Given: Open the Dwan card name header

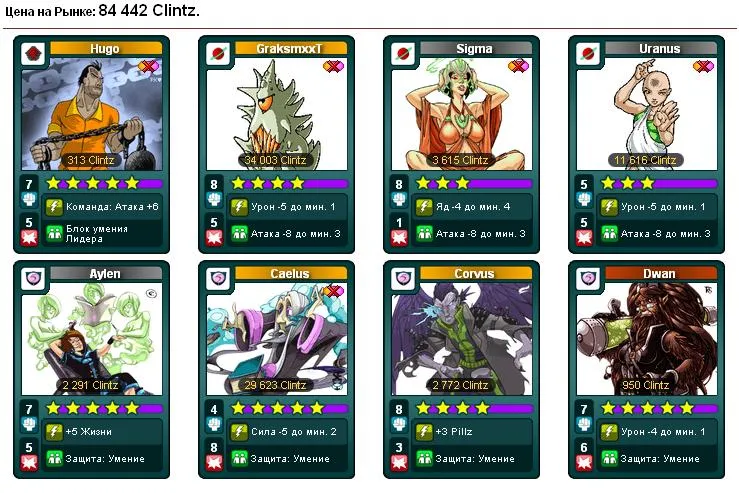Looking at the screenshot, I should [x=660, y=273].
